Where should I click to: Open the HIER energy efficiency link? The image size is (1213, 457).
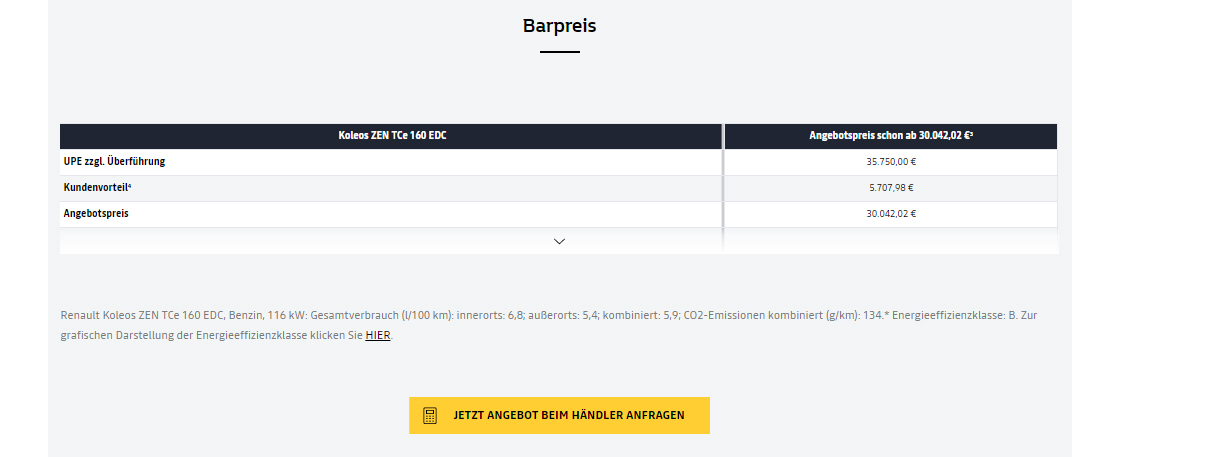pos(378,335)
